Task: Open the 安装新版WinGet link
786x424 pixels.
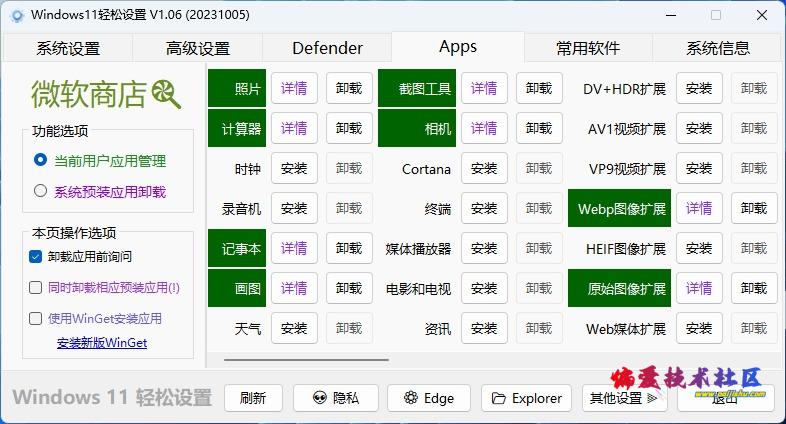Action: [102, 343]
